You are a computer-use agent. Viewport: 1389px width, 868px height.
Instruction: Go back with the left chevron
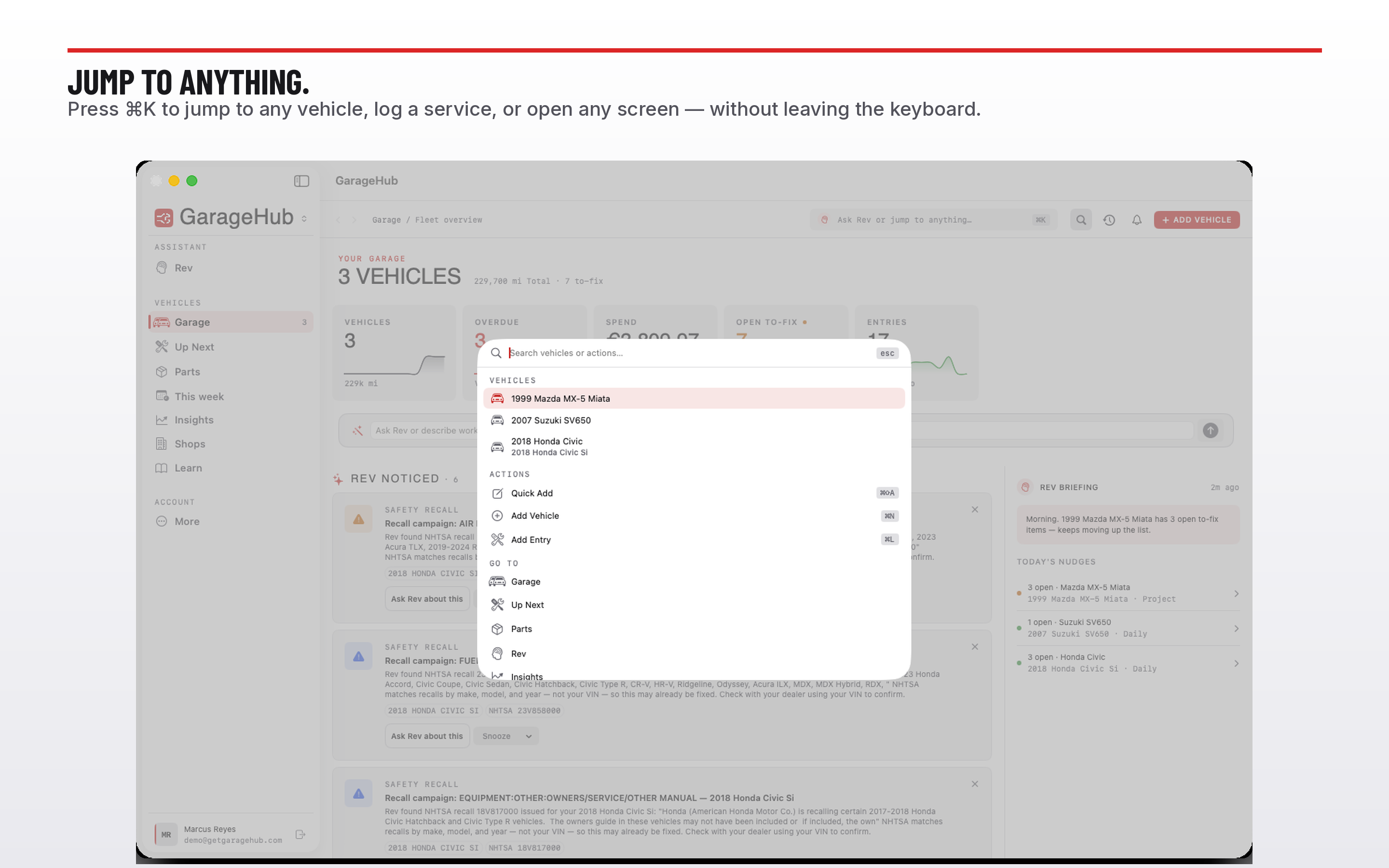tap(339, 220)
